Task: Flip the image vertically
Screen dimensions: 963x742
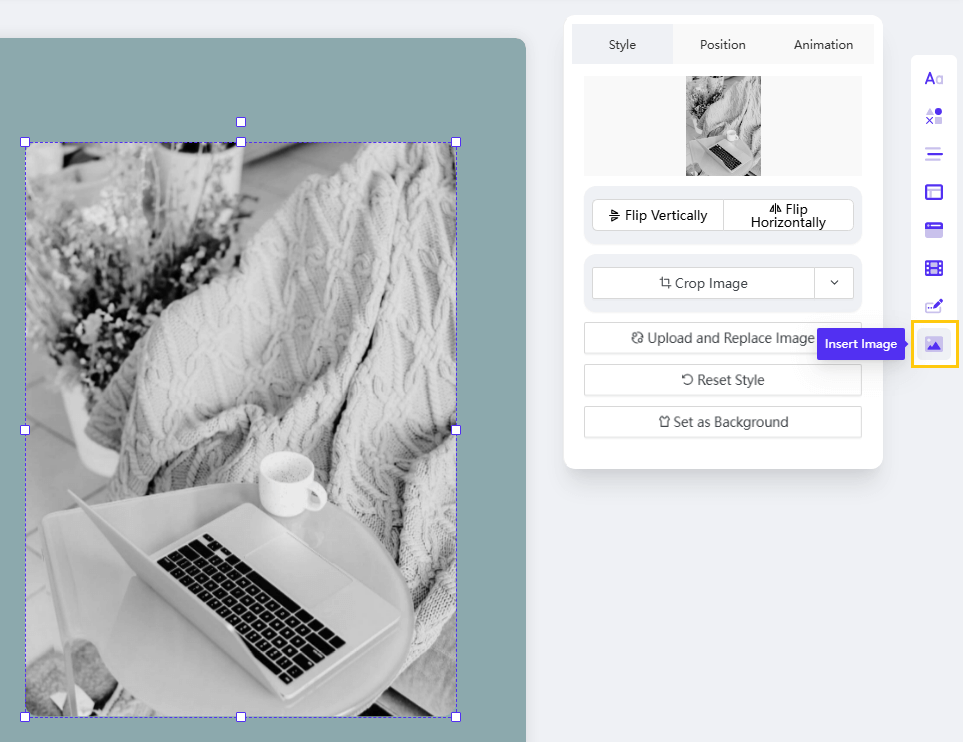Action: point(658,215)
